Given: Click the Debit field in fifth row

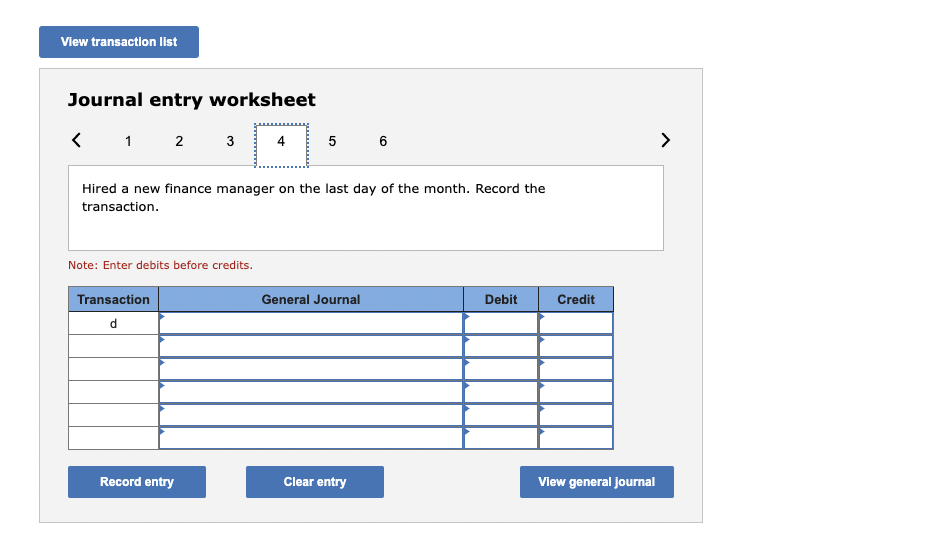Looking at the screenshot, I should coord(501,415).
